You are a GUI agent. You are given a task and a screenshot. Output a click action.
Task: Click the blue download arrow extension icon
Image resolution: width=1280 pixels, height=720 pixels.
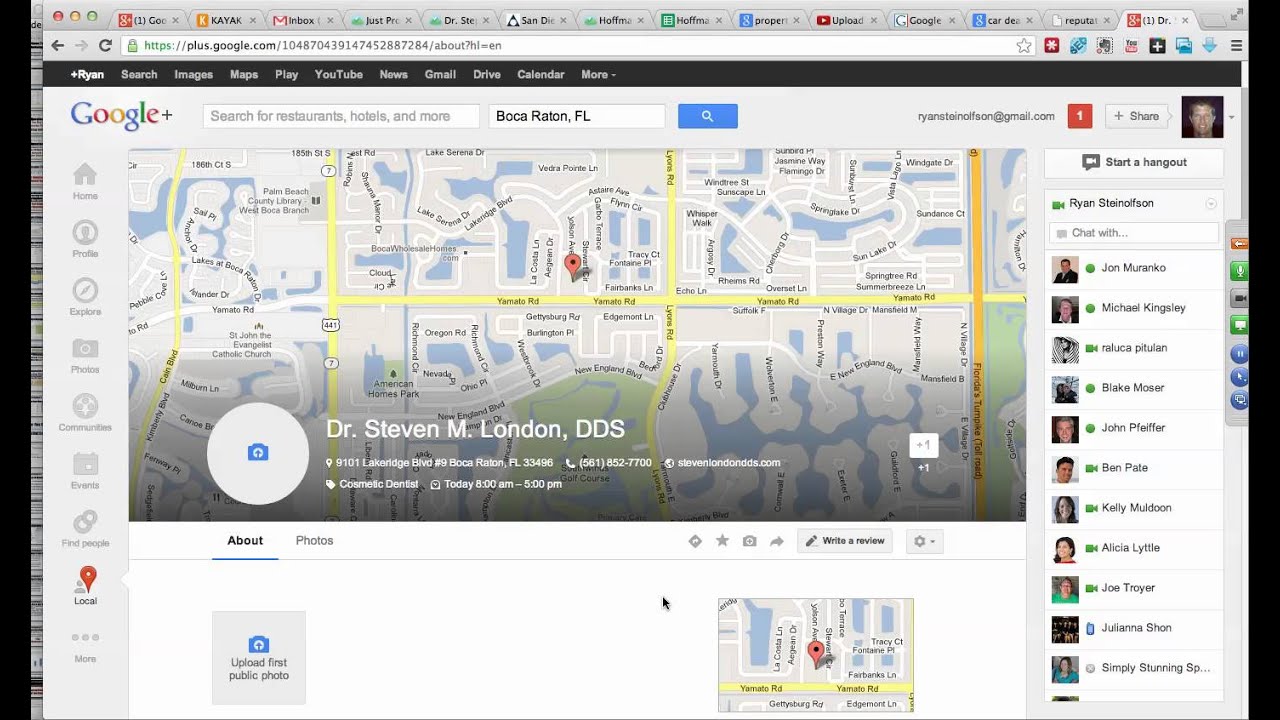tap(1209, 45)
